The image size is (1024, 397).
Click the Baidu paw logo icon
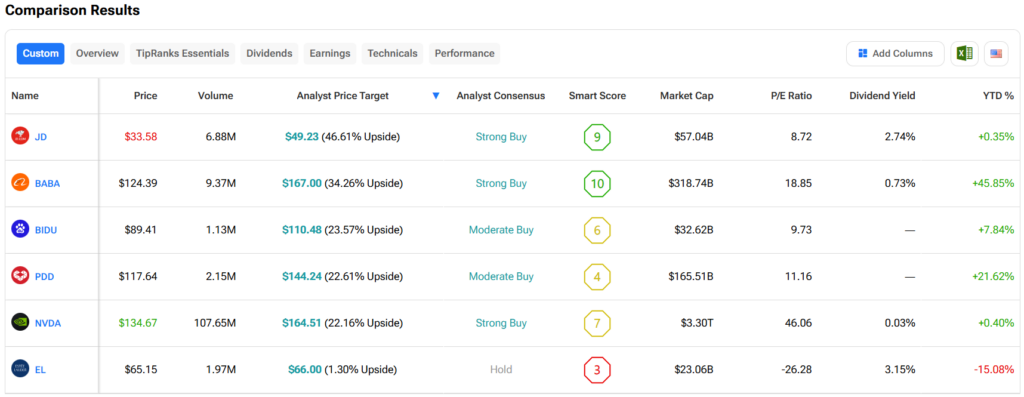(20, 229)
